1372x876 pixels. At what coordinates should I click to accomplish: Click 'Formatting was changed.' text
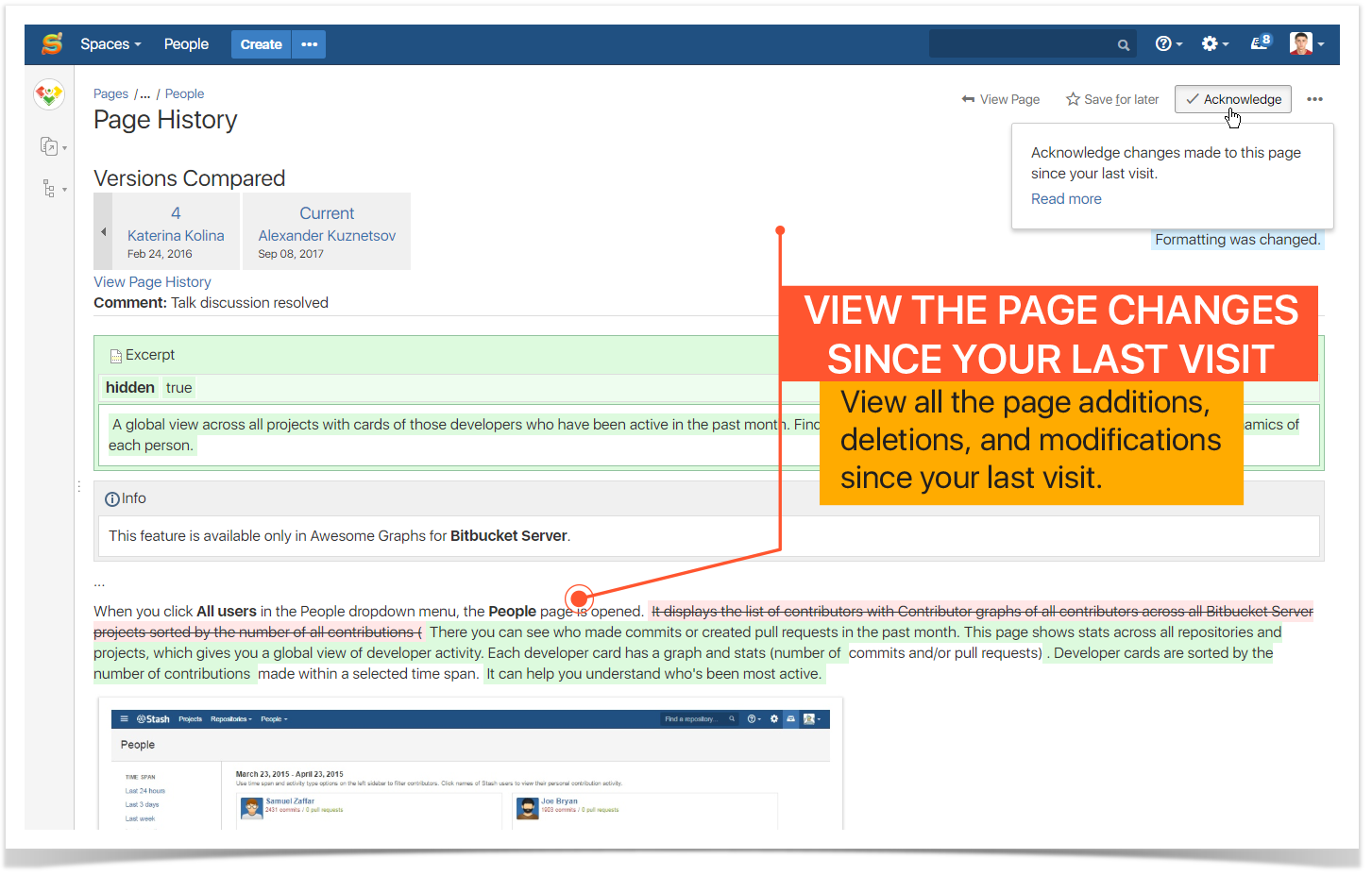click(x=1237, y=240)
